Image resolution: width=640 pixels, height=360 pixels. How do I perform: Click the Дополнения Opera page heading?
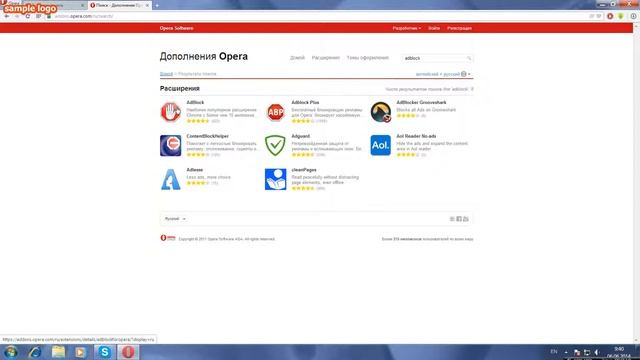click(x=203, y=56)
